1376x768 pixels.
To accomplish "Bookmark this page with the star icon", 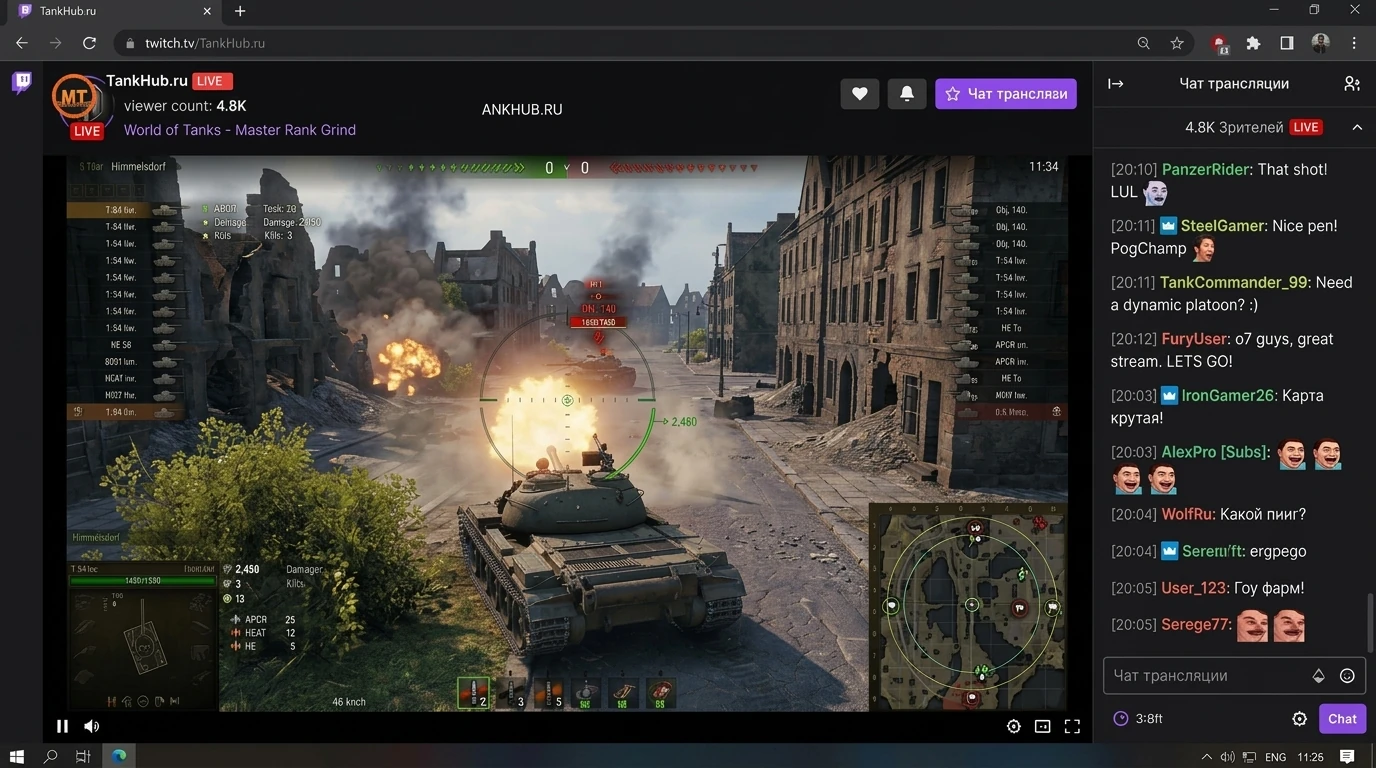I will click(1177, 43).
